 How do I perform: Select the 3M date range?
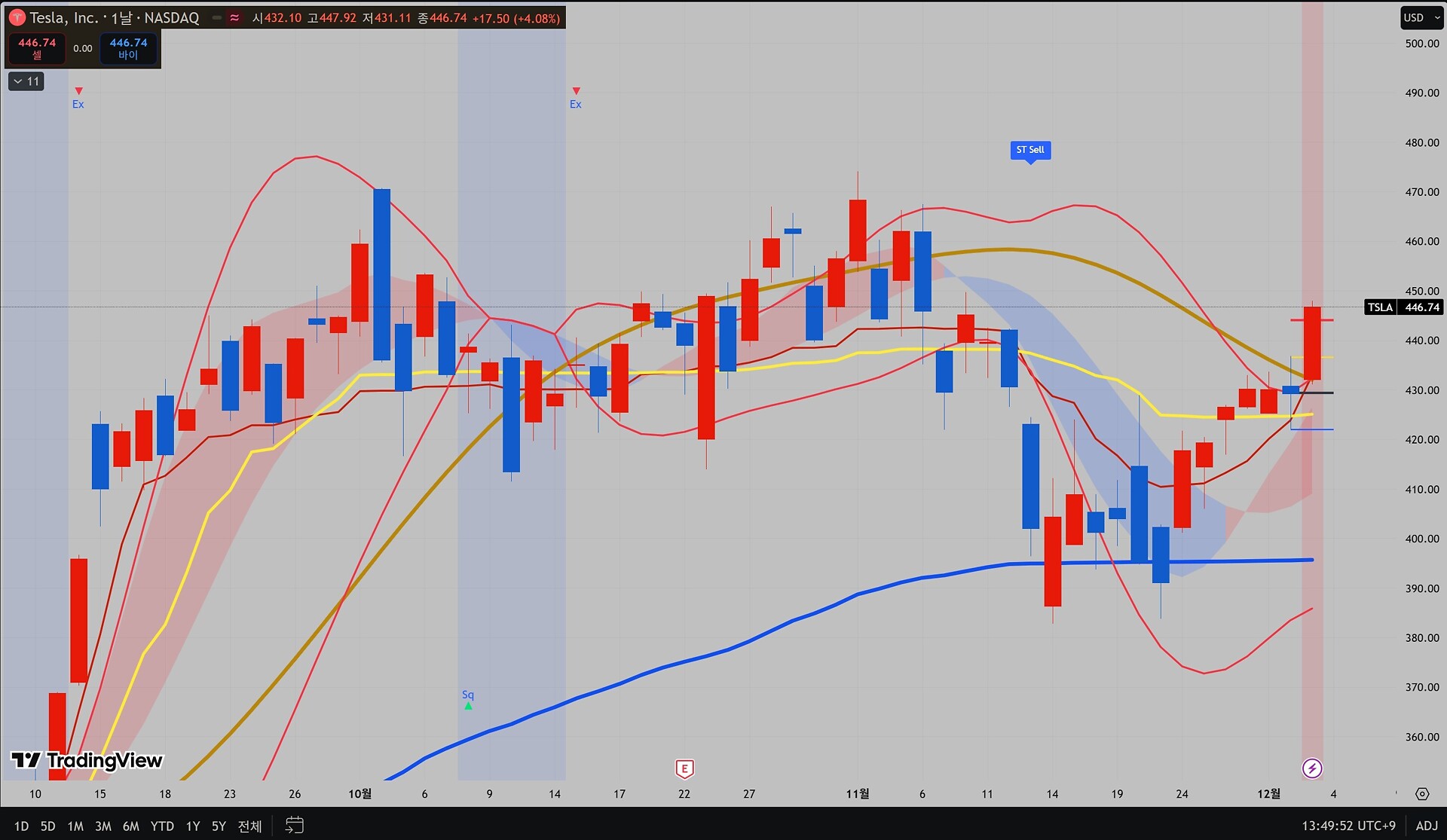click(x=103, y=826)
